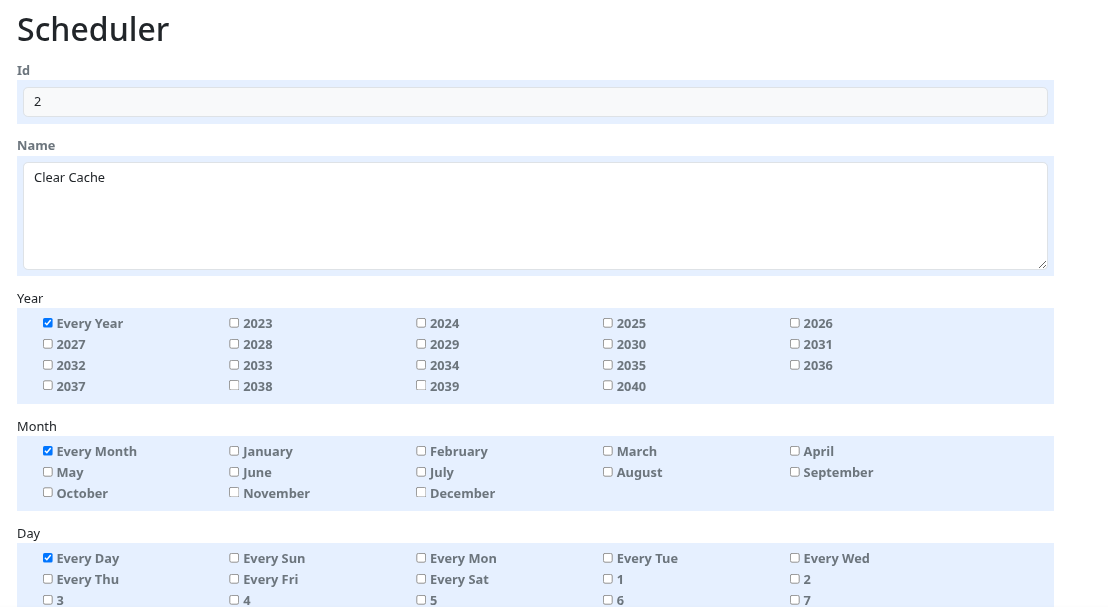This screenshot has height=607, width=1108.
Task: Check the 2026 year checkbox
Action: point(794,323)
